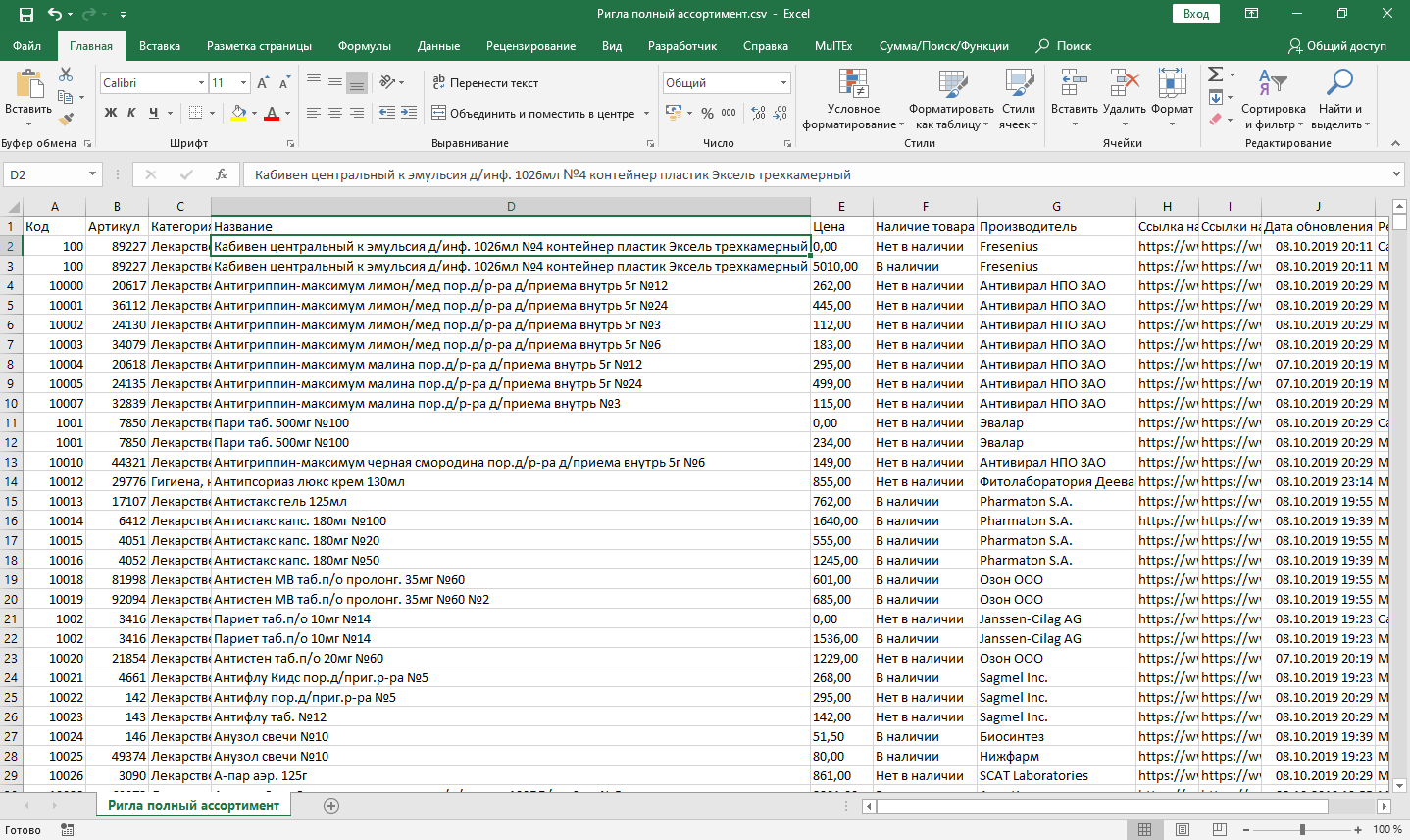Open Format as Table (Форматировать как таблицу)
The height and width of the screenshot is (840, 1410).
tap(951, 99)
